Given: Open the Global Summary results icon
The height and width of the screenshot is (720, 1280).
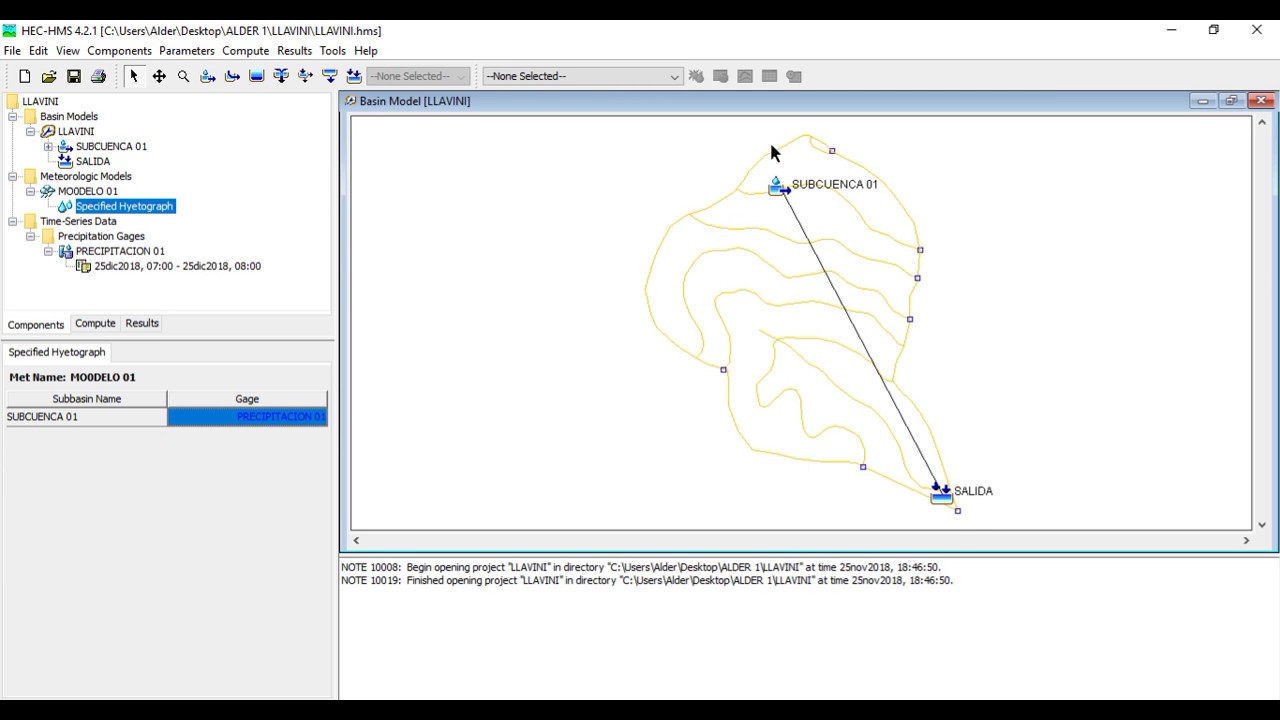Looking at the screenshot, I should pos(720,76).
